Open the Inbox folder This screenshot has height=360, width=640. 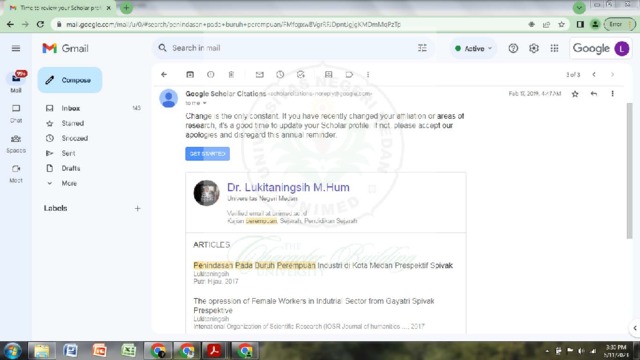point(71,108)
